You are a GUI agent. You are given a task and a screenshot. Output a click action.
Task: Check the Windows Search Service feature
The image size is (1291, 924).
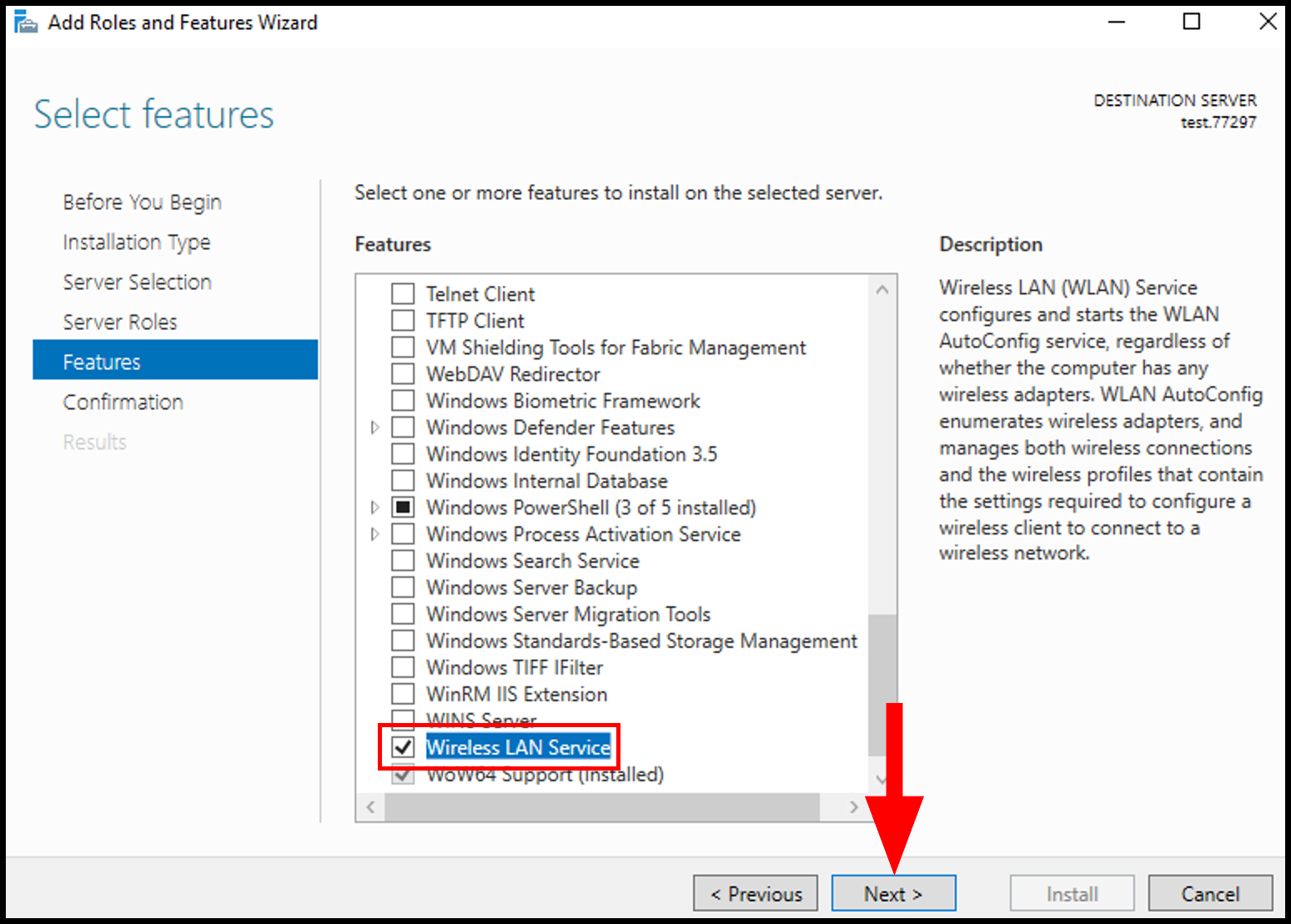[403, 560]
